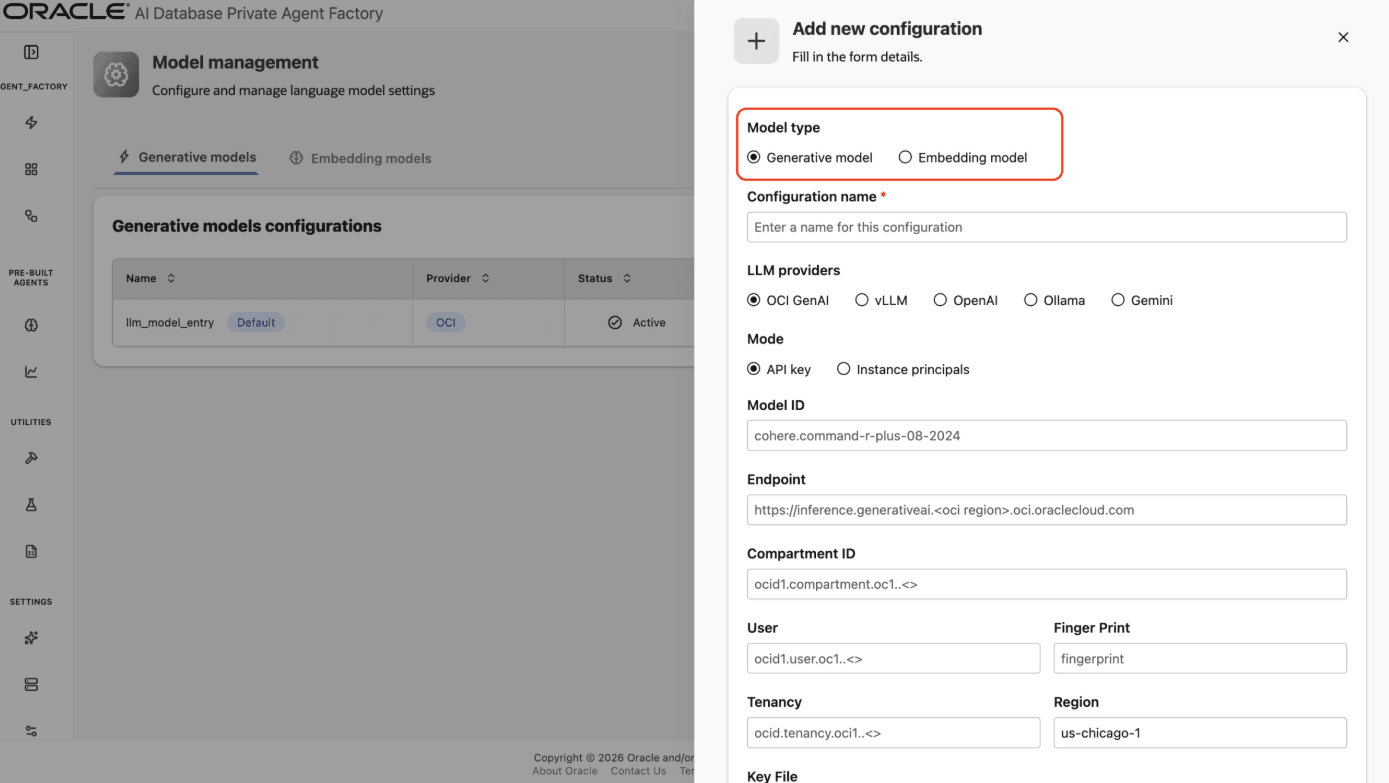1389x783 pixels.
Task: Click the Default badge on llm_model_entry
Action: click(x=256, y=323)
